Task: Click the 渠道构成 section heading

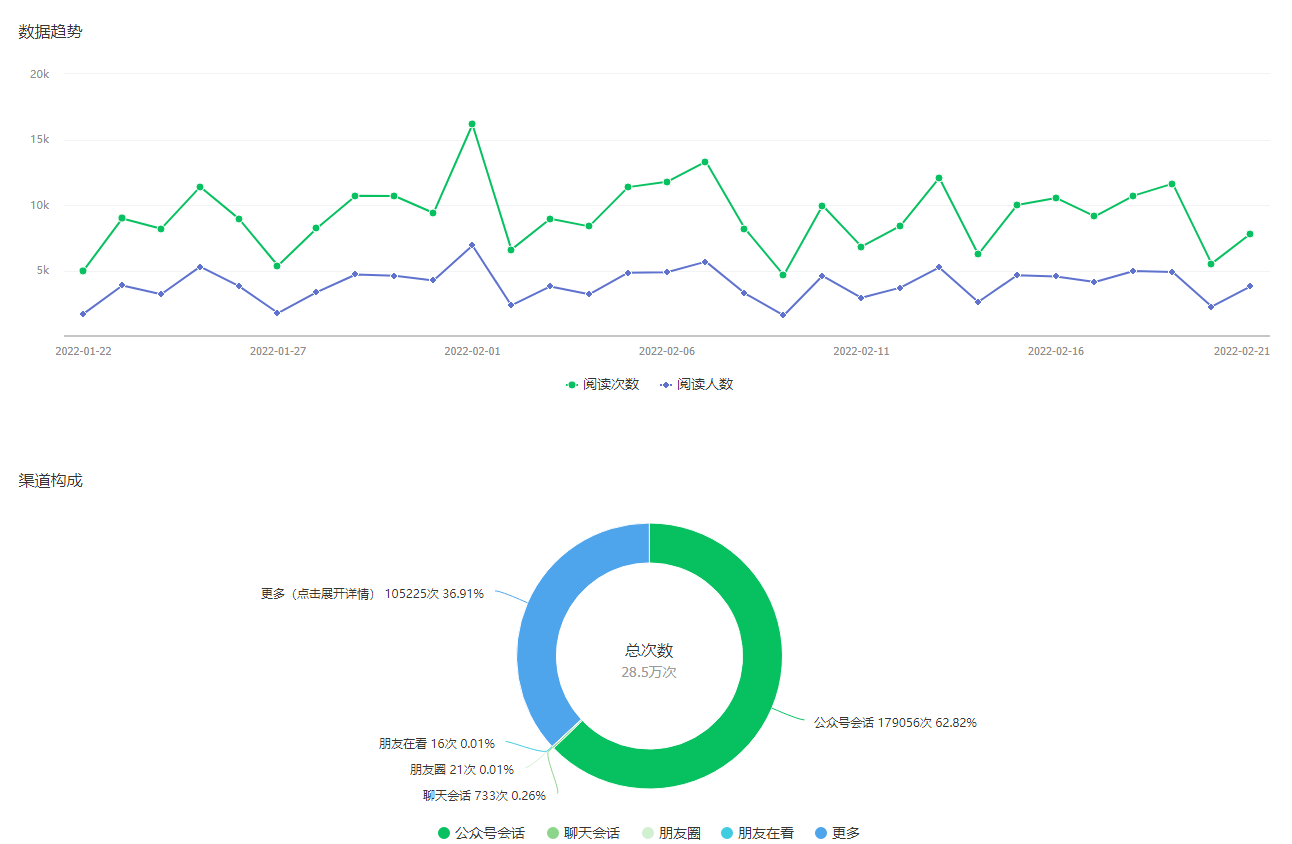Action: [x=51, y=481]
